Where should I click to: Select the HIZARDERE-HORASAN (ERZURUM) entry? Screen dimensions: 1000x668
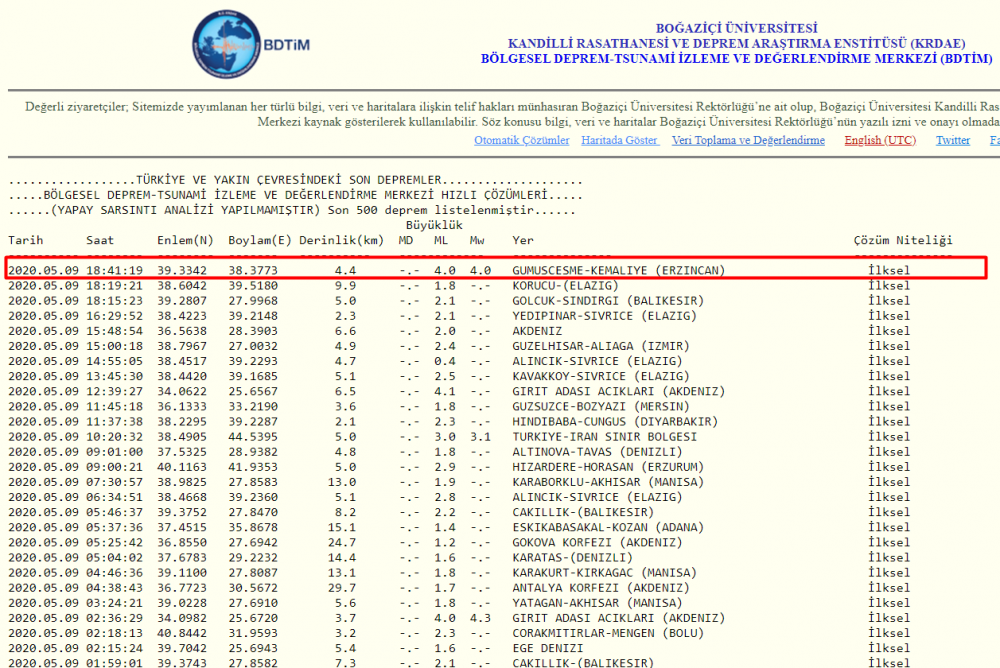point(600,467)
